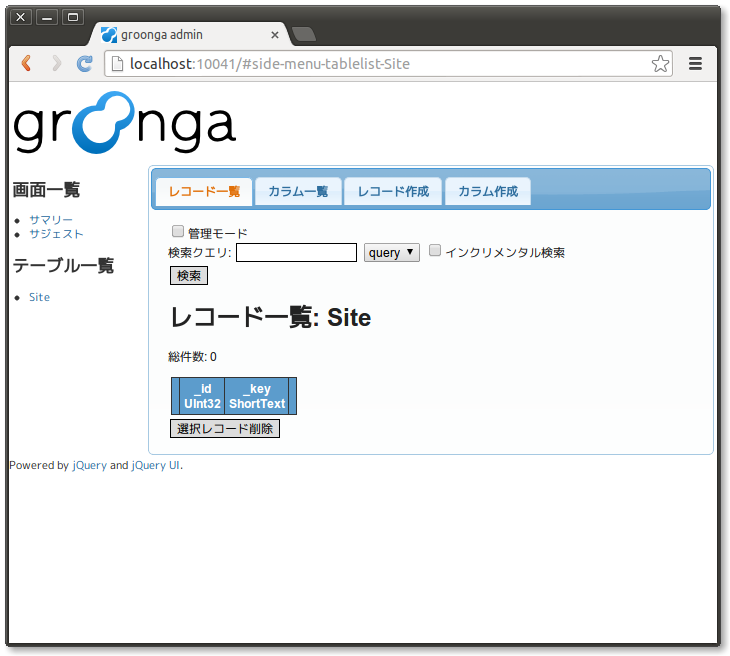Click into the 検索クエリ text field

pyautogui.click(x=296, y=253)
